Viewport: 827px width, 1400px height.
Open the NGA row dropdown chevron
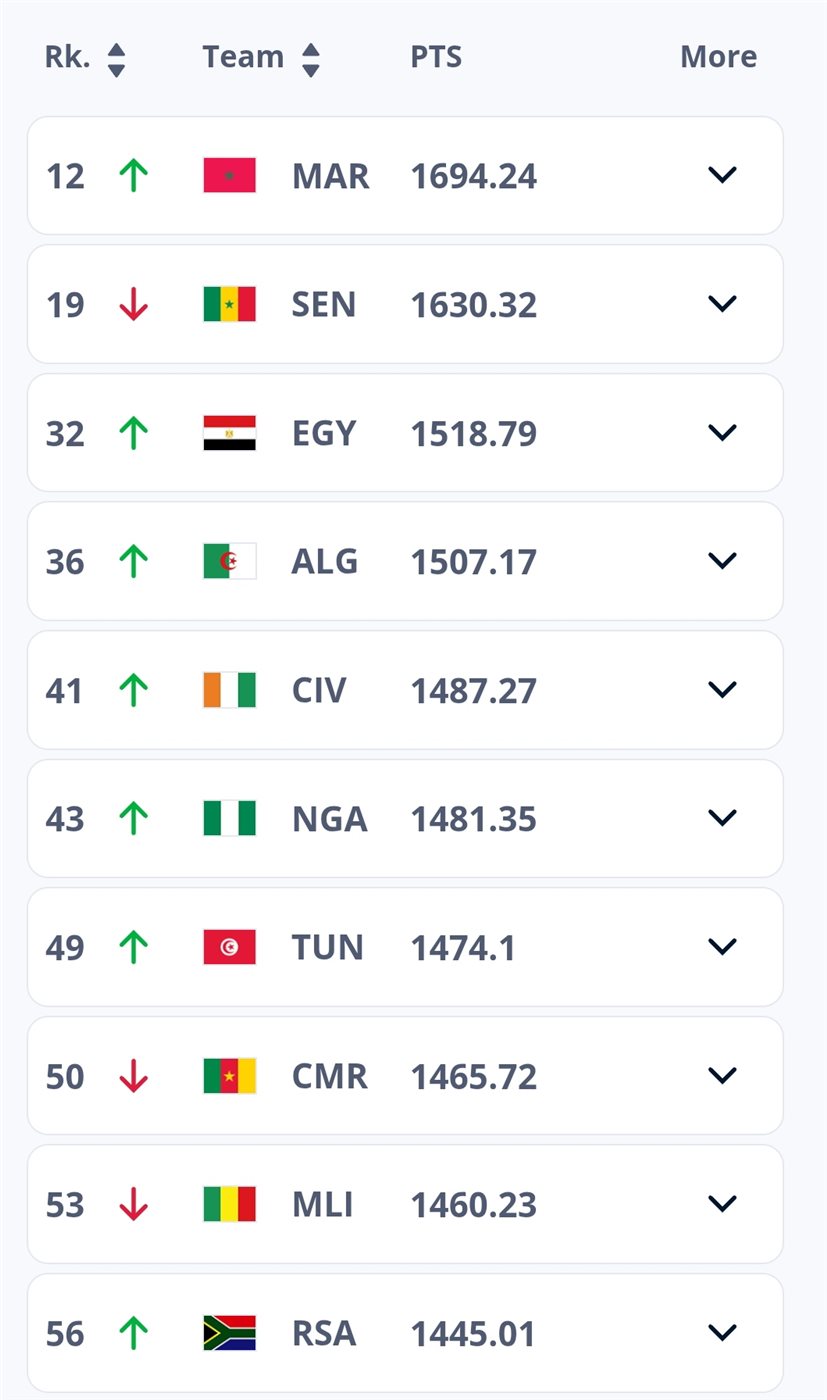(x=722, y=818)
